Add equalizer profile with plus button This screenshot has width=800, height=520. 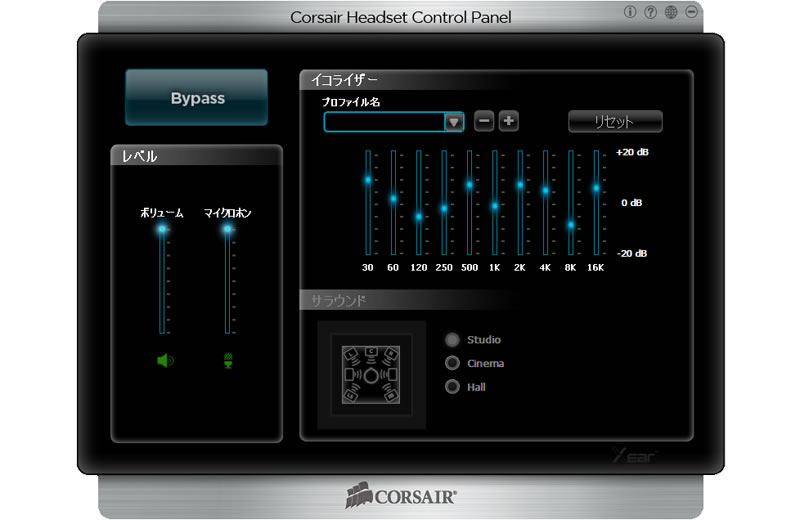(509, 121)
